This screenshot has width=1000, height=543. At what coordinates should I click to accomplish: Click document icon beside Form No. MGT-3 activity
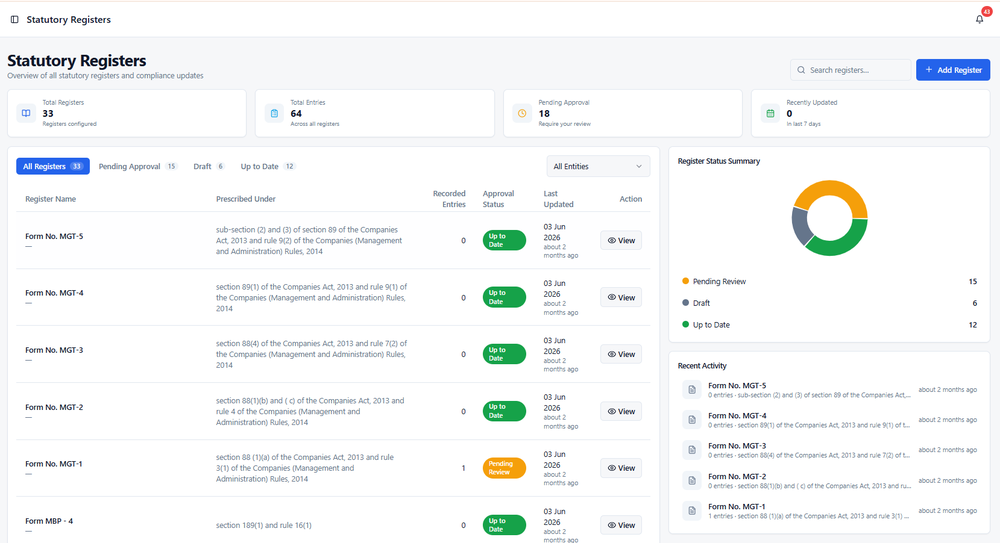(x=692, y=450)
